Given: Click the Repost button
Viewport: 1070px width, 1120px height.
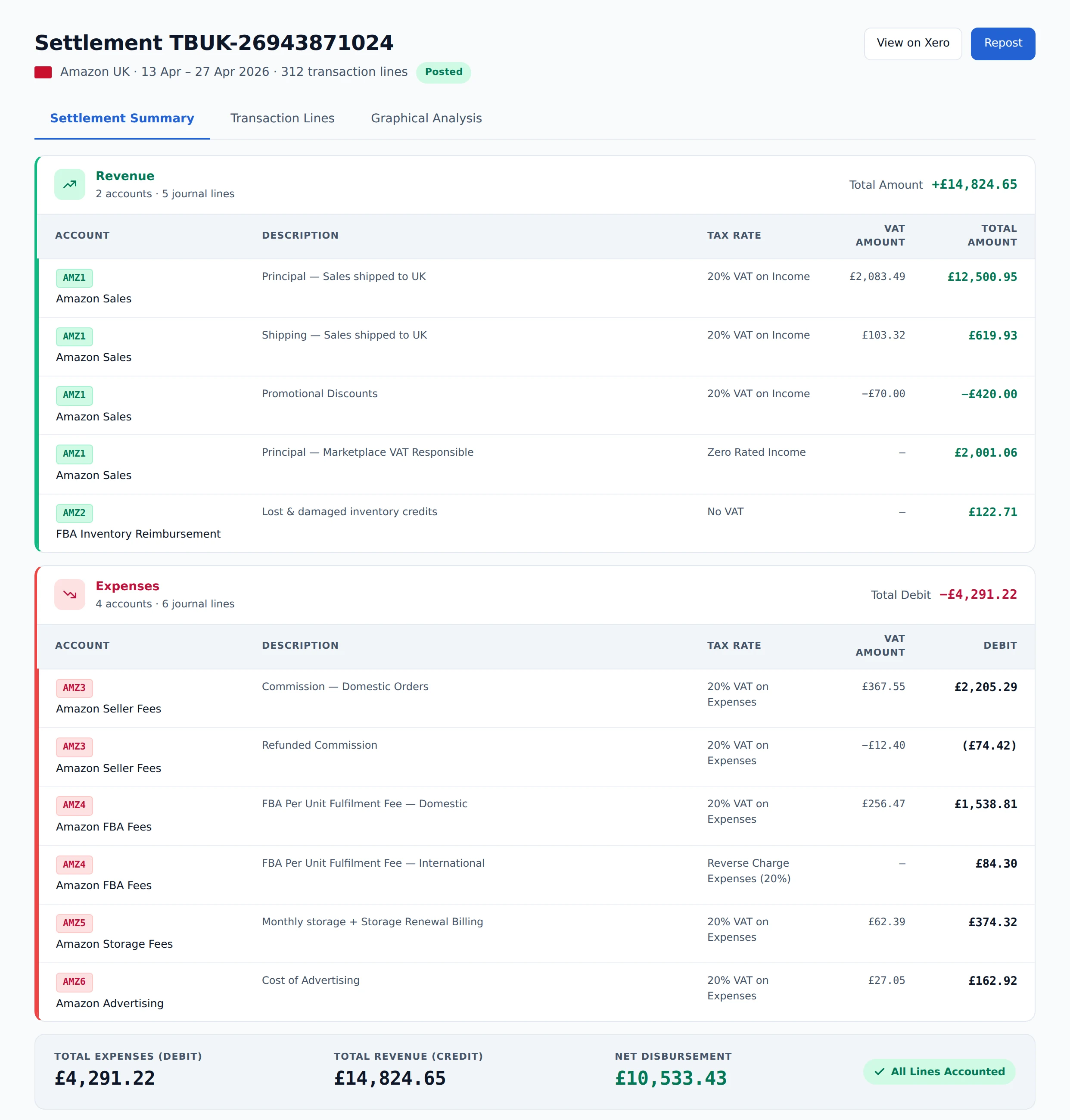Looking at the screenshot, I should click(1003, 44).
